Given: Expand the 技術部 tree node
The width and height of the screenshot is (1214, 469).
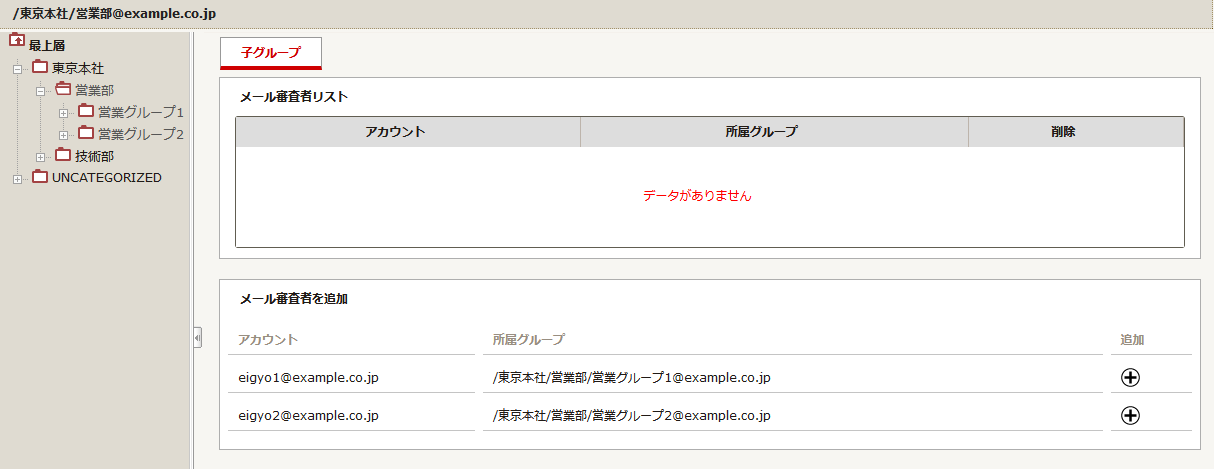Looking at the screenshot, I should (x=40, y=157).
